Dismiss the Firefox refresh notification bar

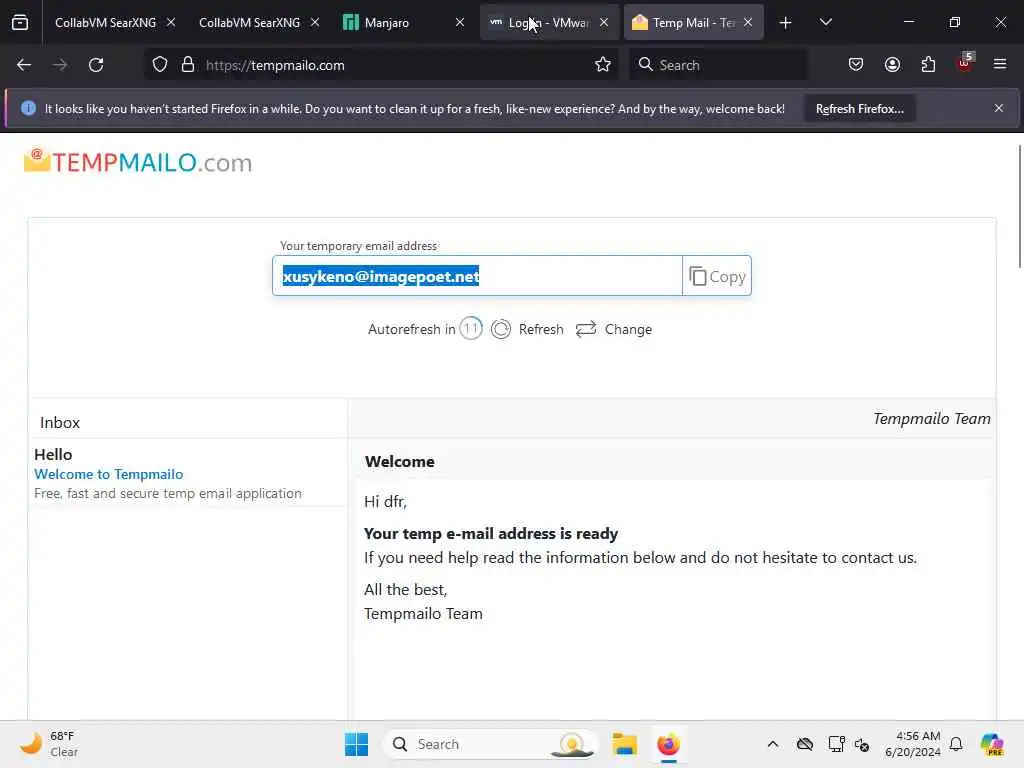tap(999, 108)
